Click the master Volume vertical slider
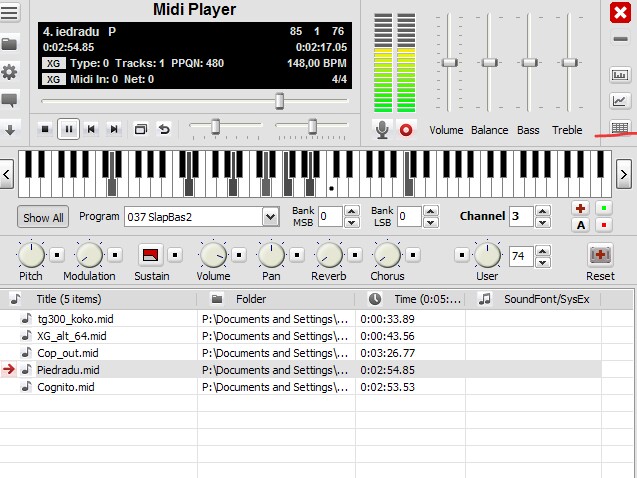This screenshot has height=478, width=637. click(x=449, y=62)
